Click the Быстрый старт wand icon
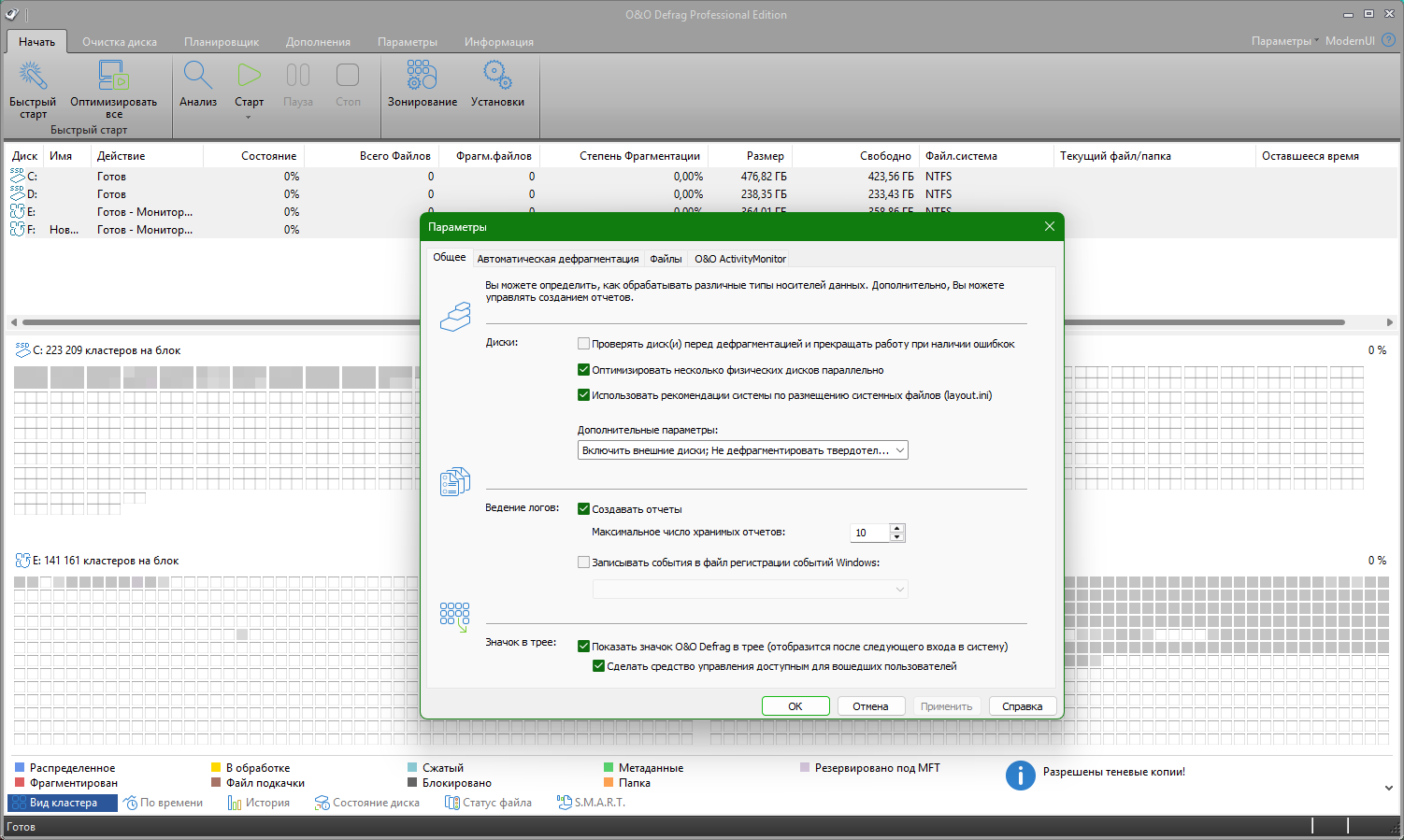Image resolution: width=1404 pixels, height=840 pixels. coord(33,77)
